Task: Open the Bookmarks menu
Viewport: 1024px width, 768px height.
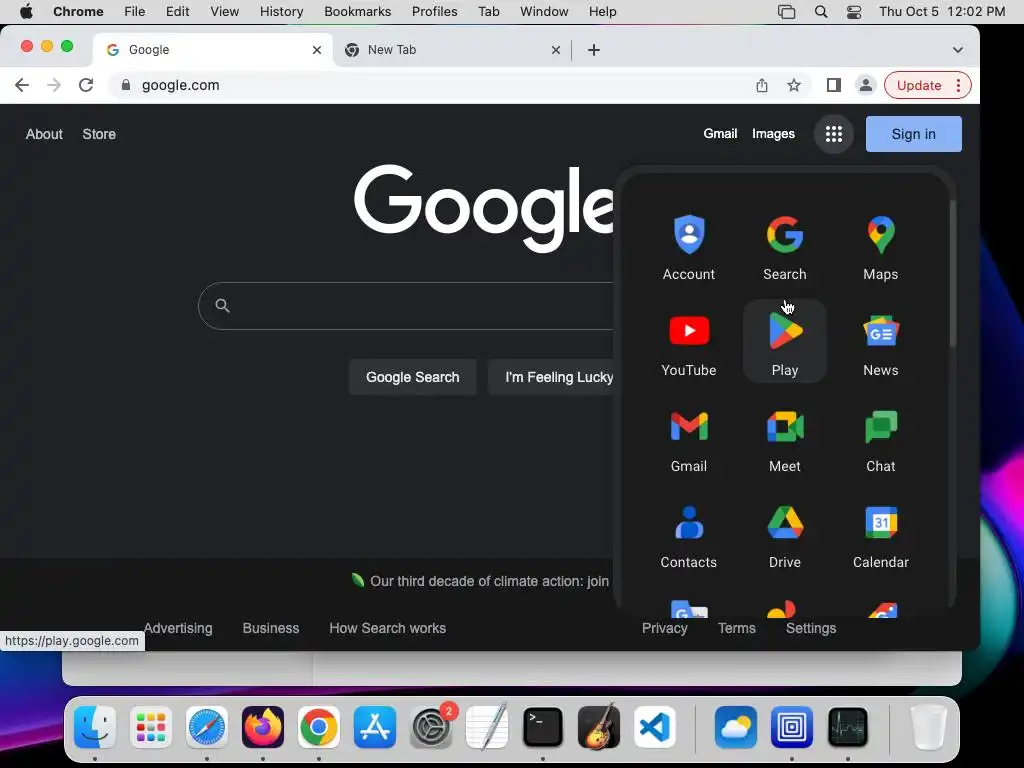Action: [x=357, y=12]
